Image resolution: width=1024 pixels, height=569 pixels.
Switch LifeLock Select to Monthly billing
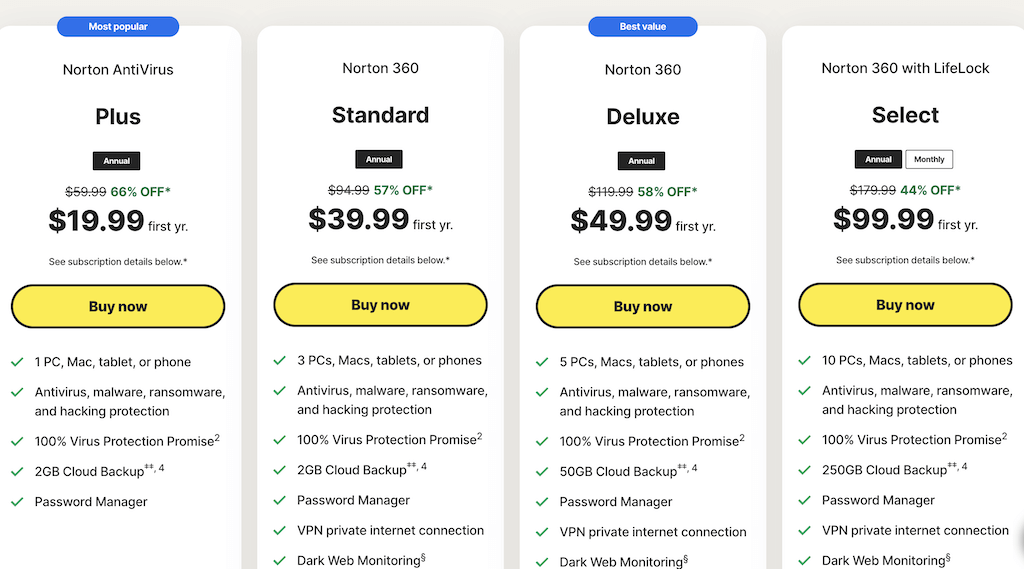click(x=929, y=159)
